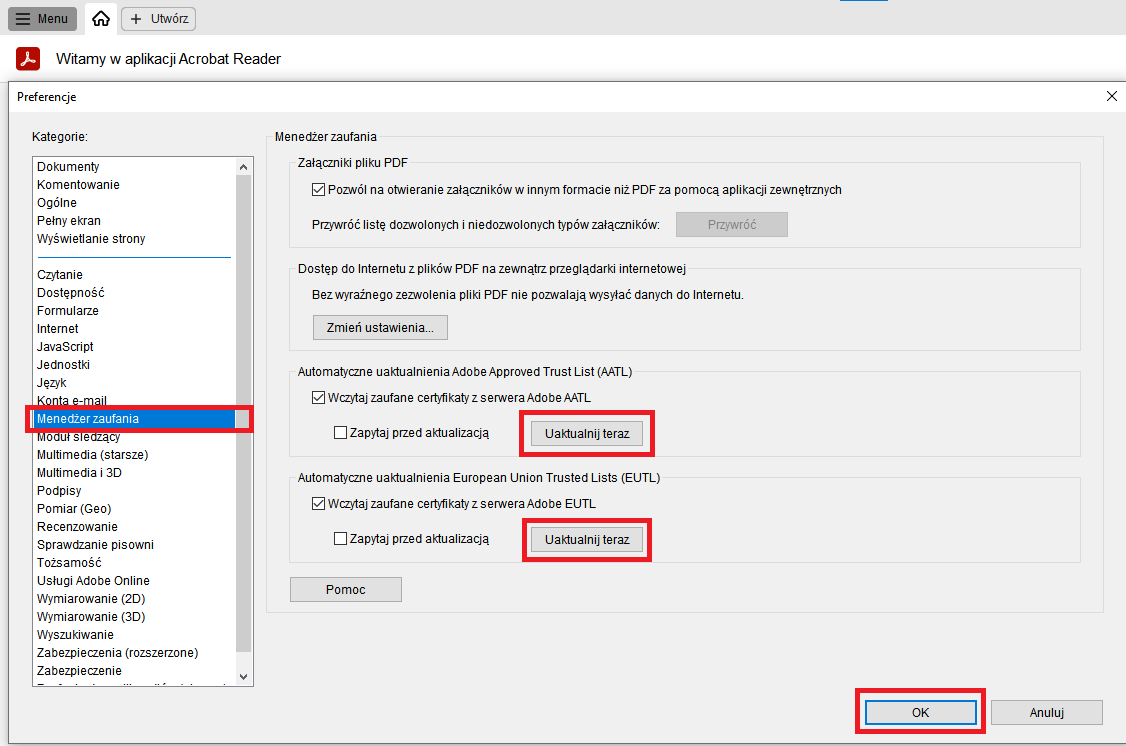
Task: Toggle load trusted certificates from Adobe EUTL
Action: [318, 504]
